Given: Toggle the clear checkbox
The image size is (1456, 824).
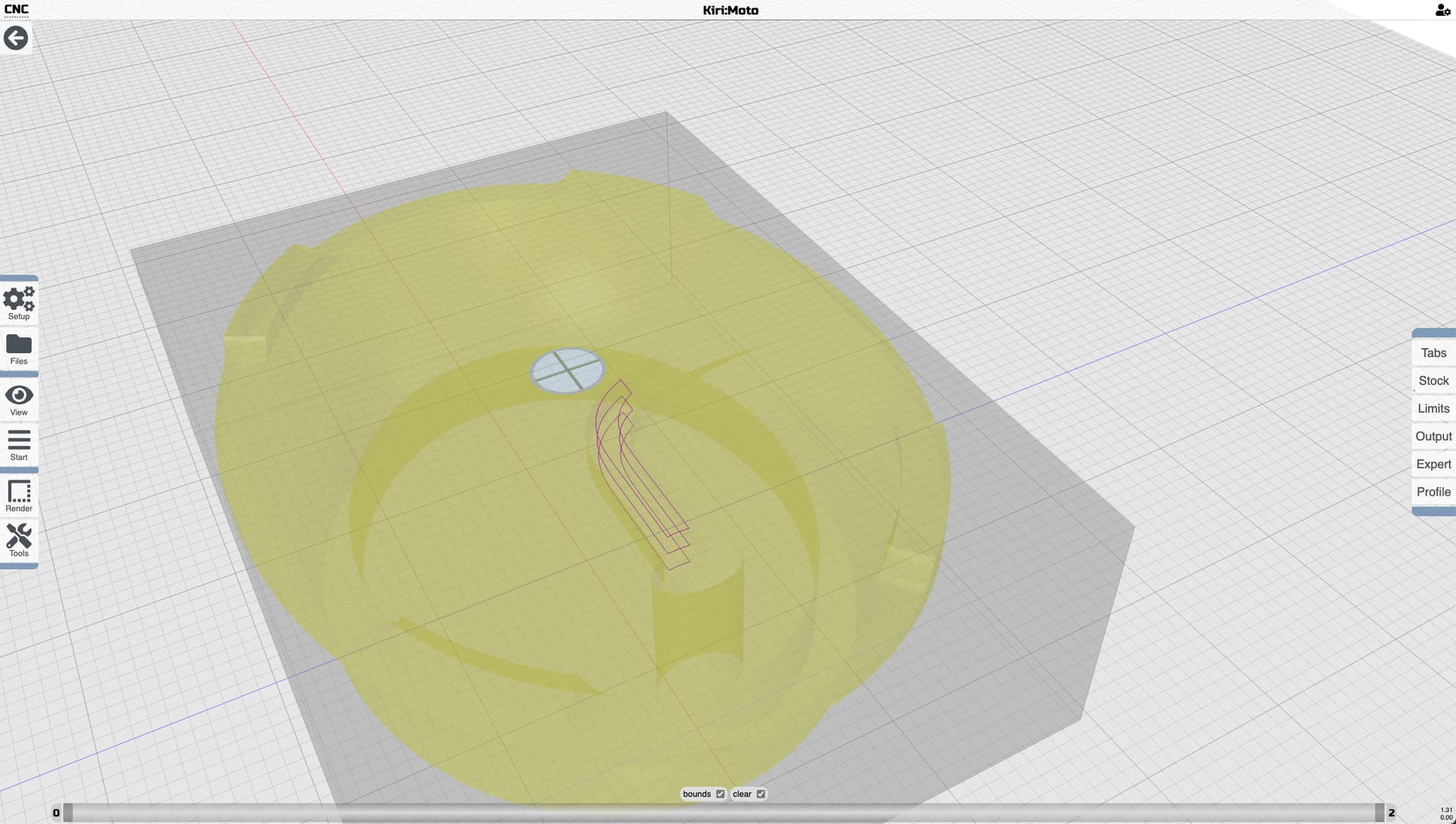Looking at the screenshot, I should (x=761, y=794).
